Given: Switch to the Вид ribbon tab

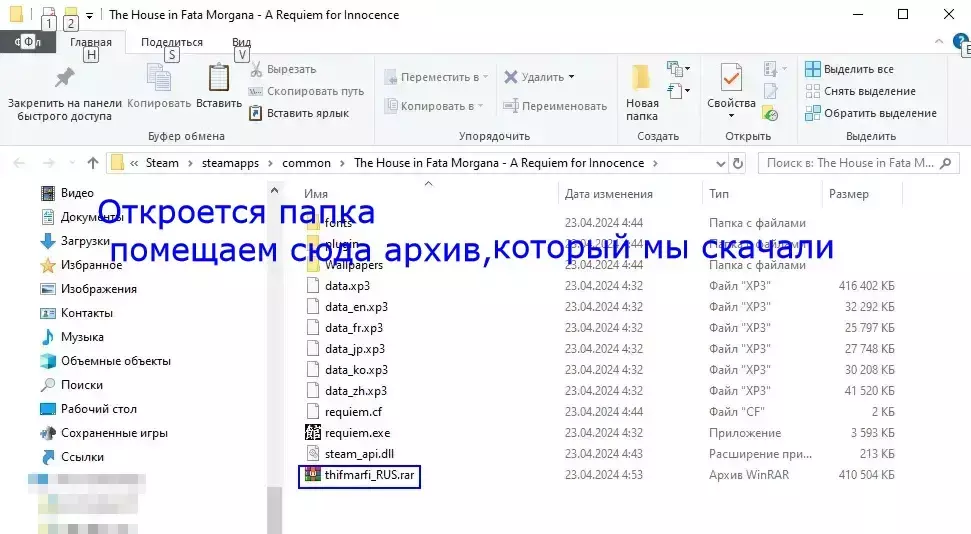Looking at the screenshot, I should [x=242, y=42].
